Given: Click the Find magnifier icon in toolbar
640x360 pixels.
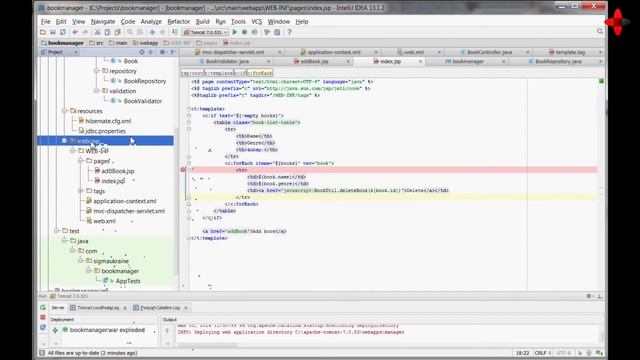Looking at the screenshot, I should tap(130, 32).
